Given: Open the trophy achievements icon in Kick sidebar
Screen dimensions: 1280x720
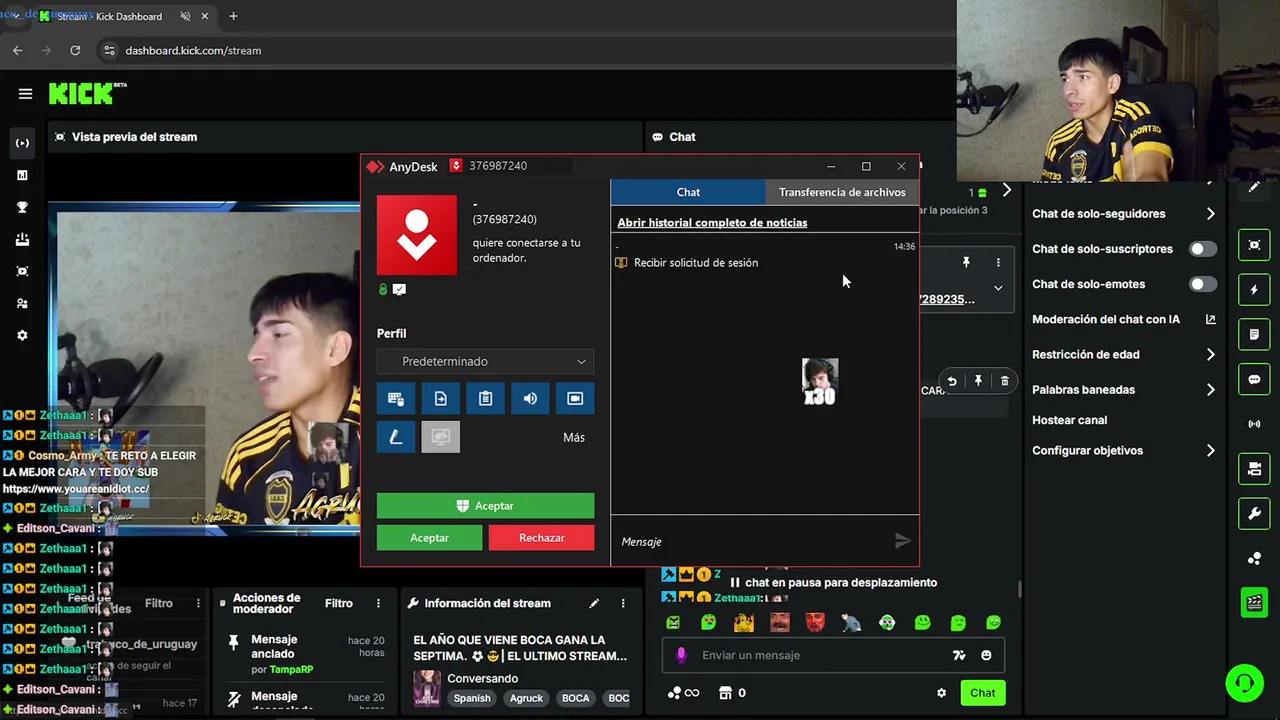Looking at the screenshot, I should pos(22,207).
